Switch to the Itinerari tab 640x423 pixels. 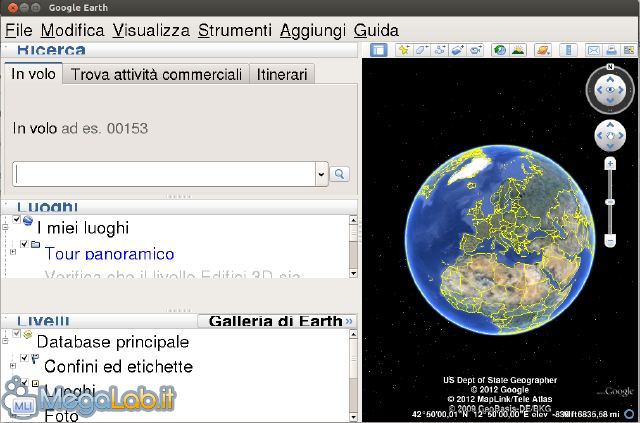[282, 75]
